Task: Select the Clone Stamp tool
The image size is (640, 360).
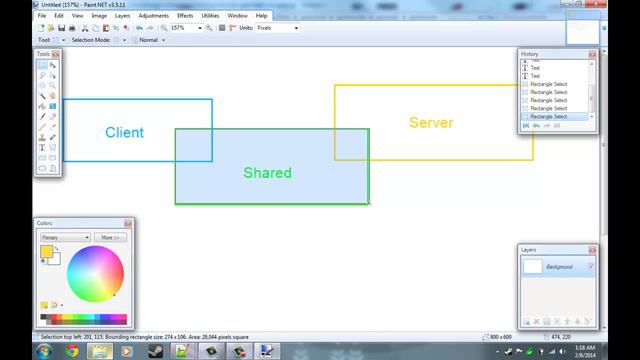Action: tap(42, 137)
